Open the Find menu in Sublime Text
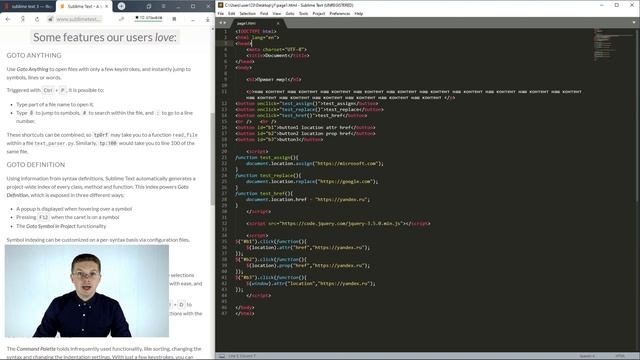 pyautogui.click(x=264, y=13)
